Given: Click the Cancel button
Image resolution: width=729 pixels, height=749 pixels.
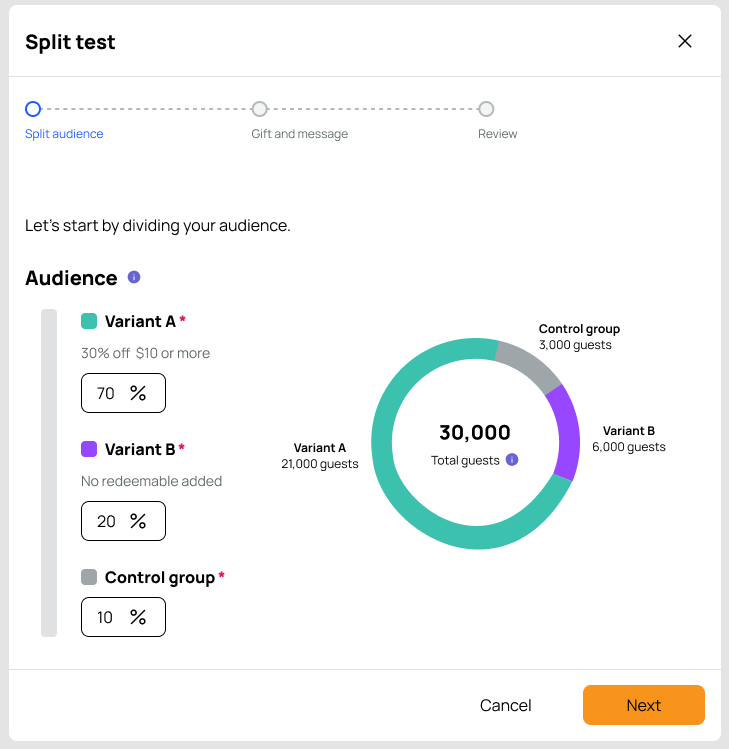Looking at the screenshot, I should point(505,705).
